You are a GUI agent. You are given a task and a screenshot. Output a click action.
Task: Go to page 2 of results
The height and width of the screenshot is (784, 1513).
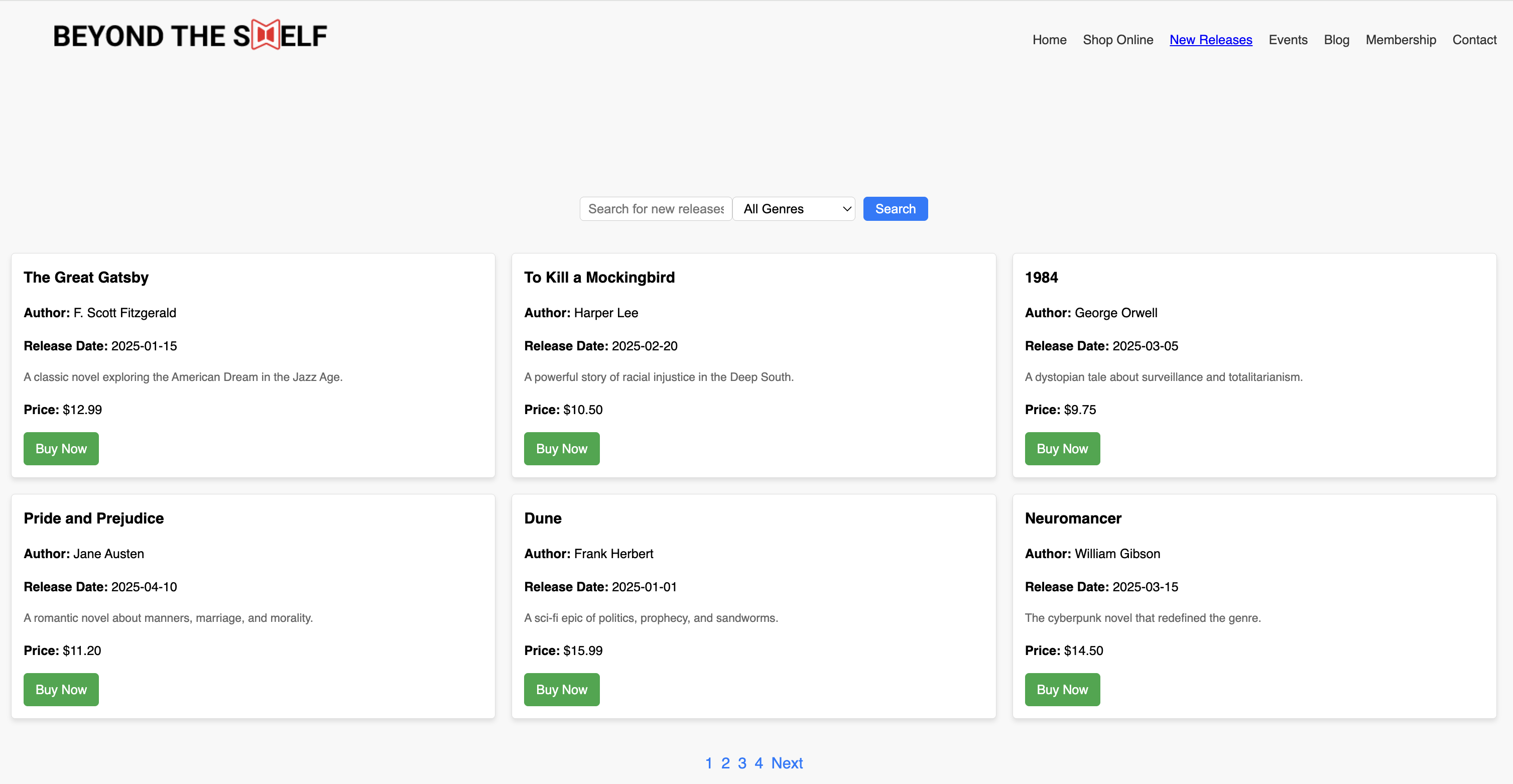pos(725,763)
